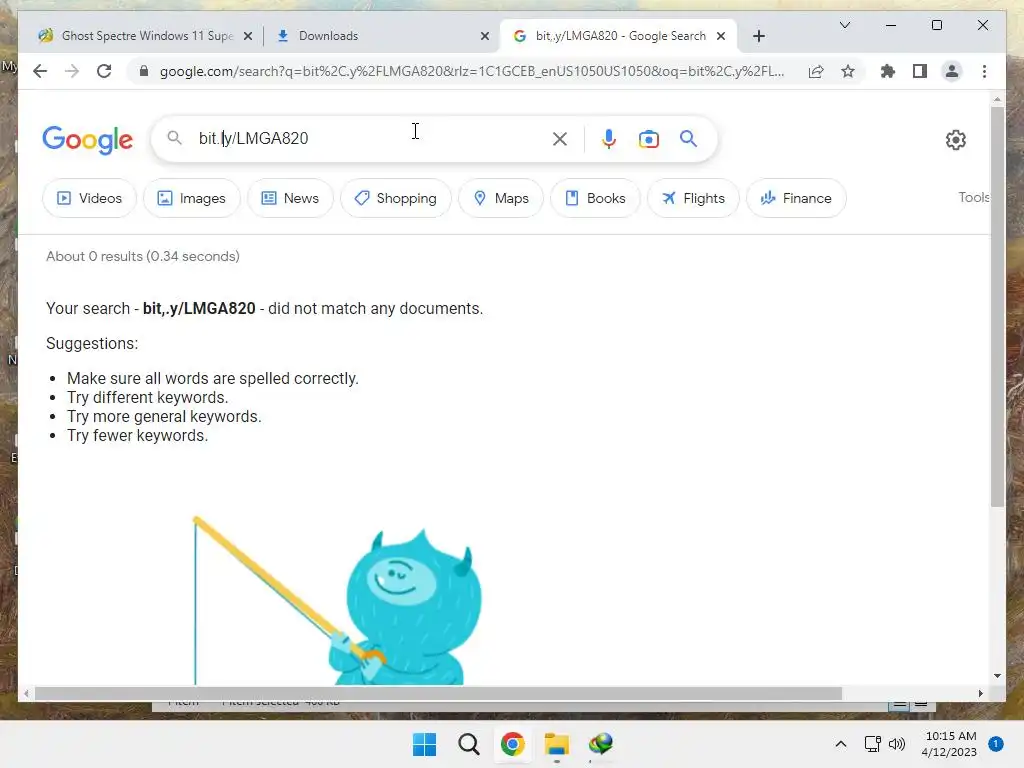Screen dimensions: 1024x768
Task: Open the network status tray icon
Action: pos(872,744)
